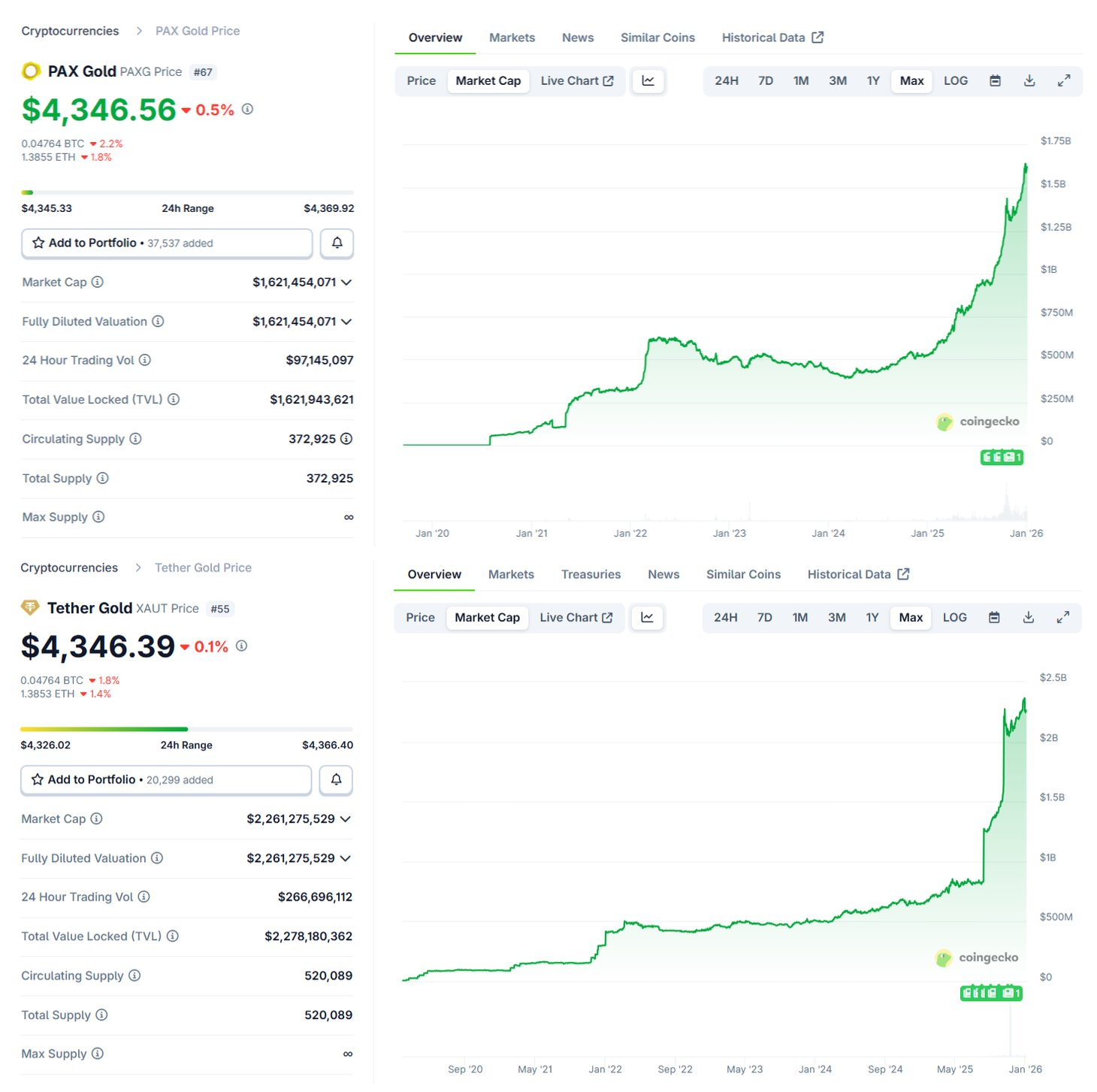Expand Tether Gold chart to fullscreen

(x=1063, y=618)
